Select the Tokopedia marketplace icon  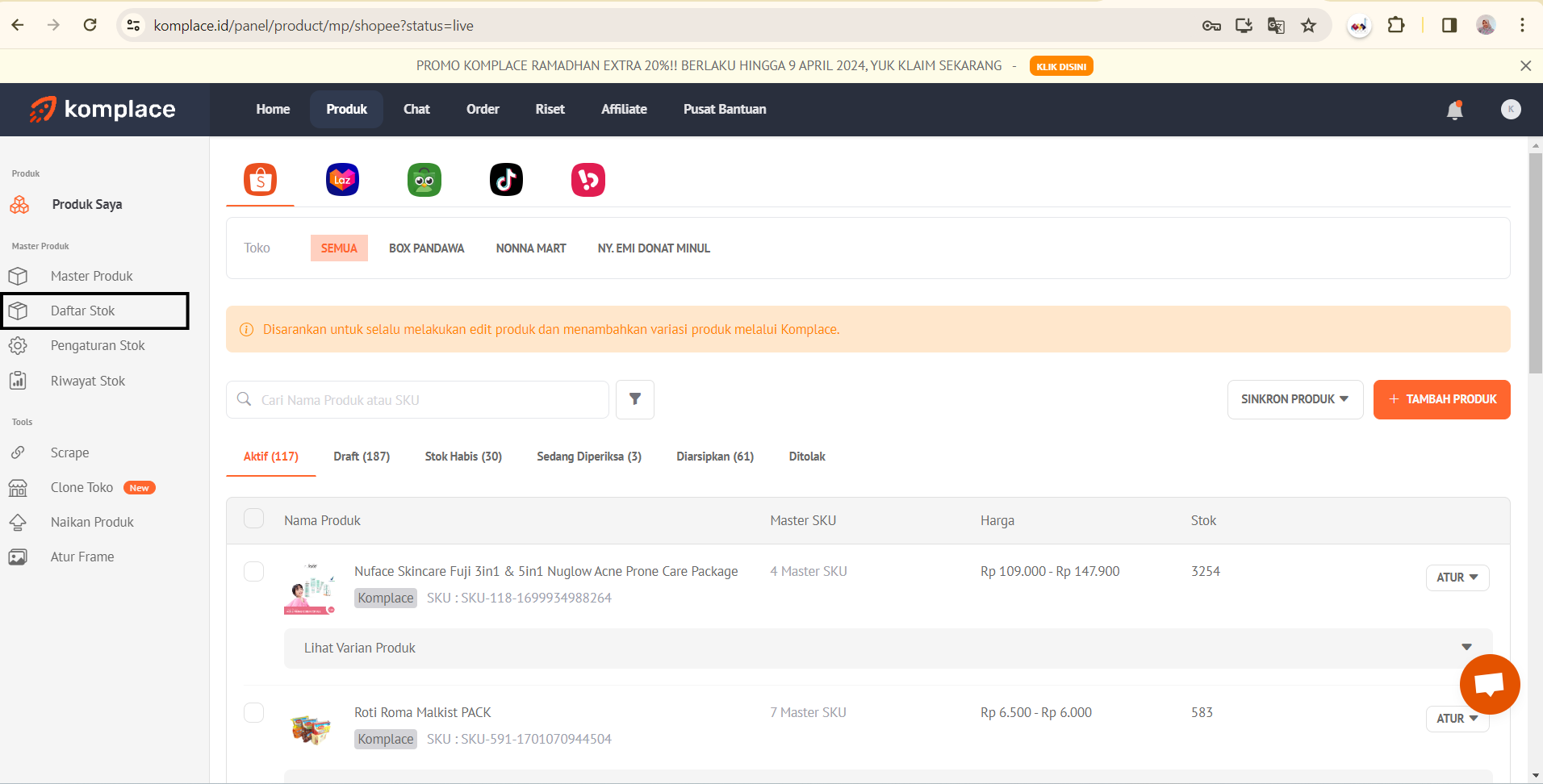424,179
